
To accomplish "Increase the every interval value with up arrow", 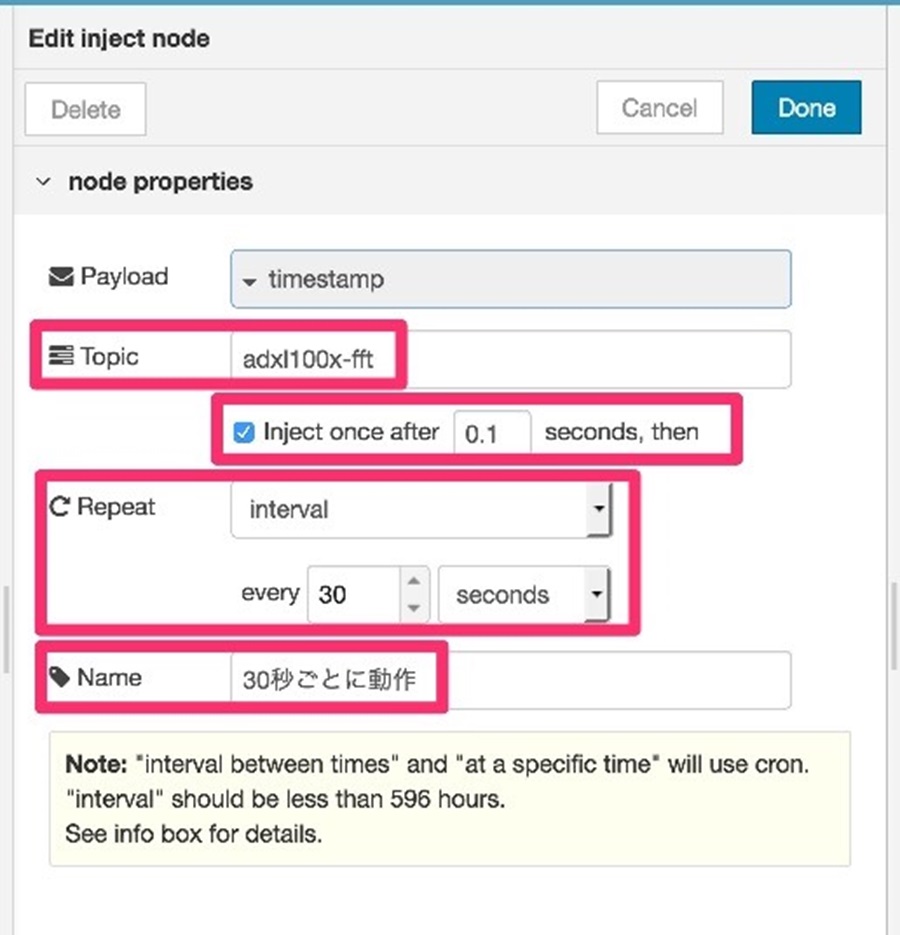I will [414, 581].
